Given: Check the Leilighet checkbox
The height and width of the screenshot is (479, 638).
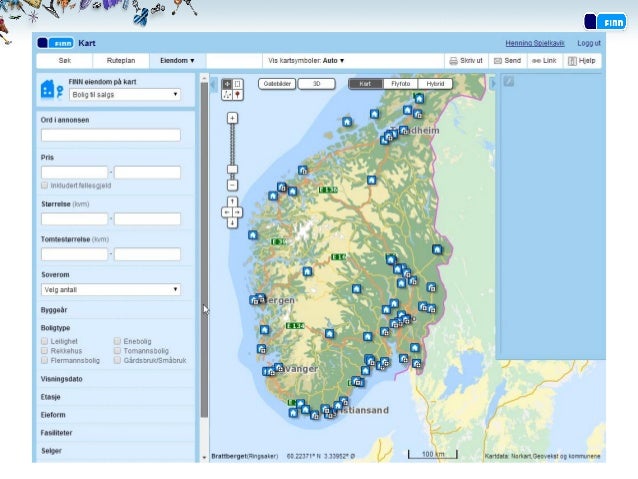Looking at the screenshot, I should coord(44,341).
